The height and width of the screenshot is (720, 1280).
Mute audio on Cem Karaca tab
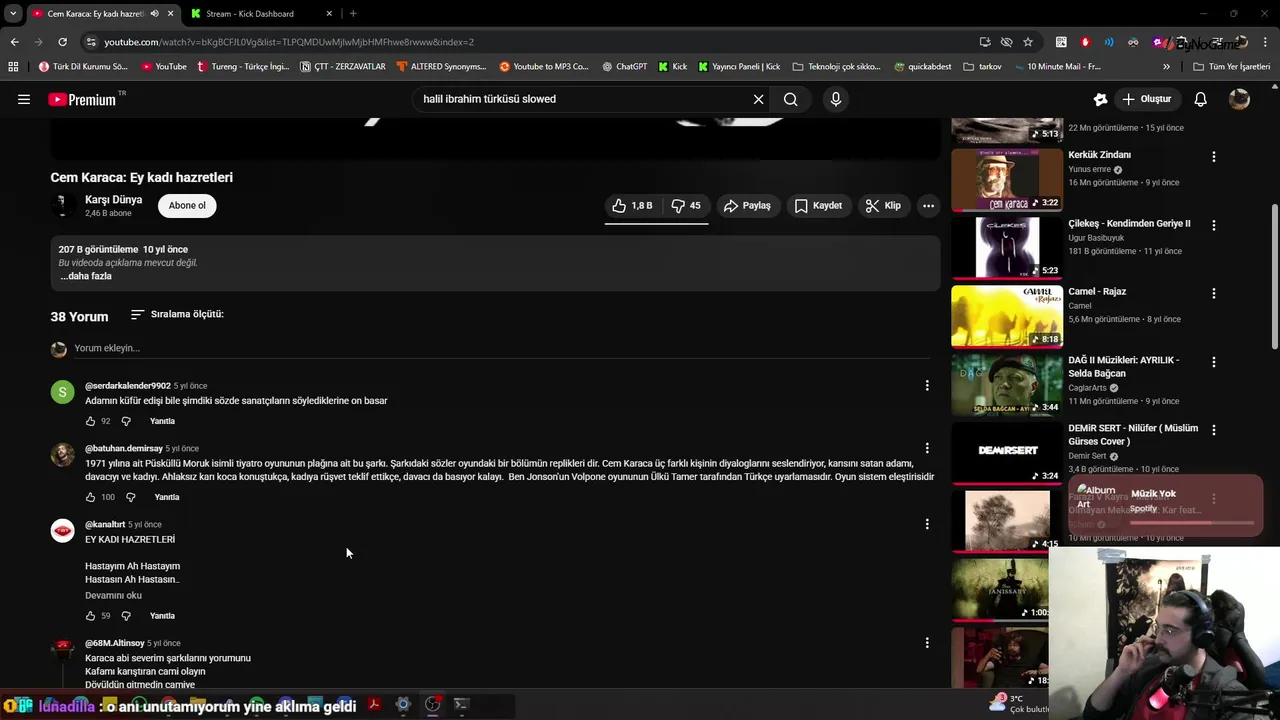coord(154,14)
